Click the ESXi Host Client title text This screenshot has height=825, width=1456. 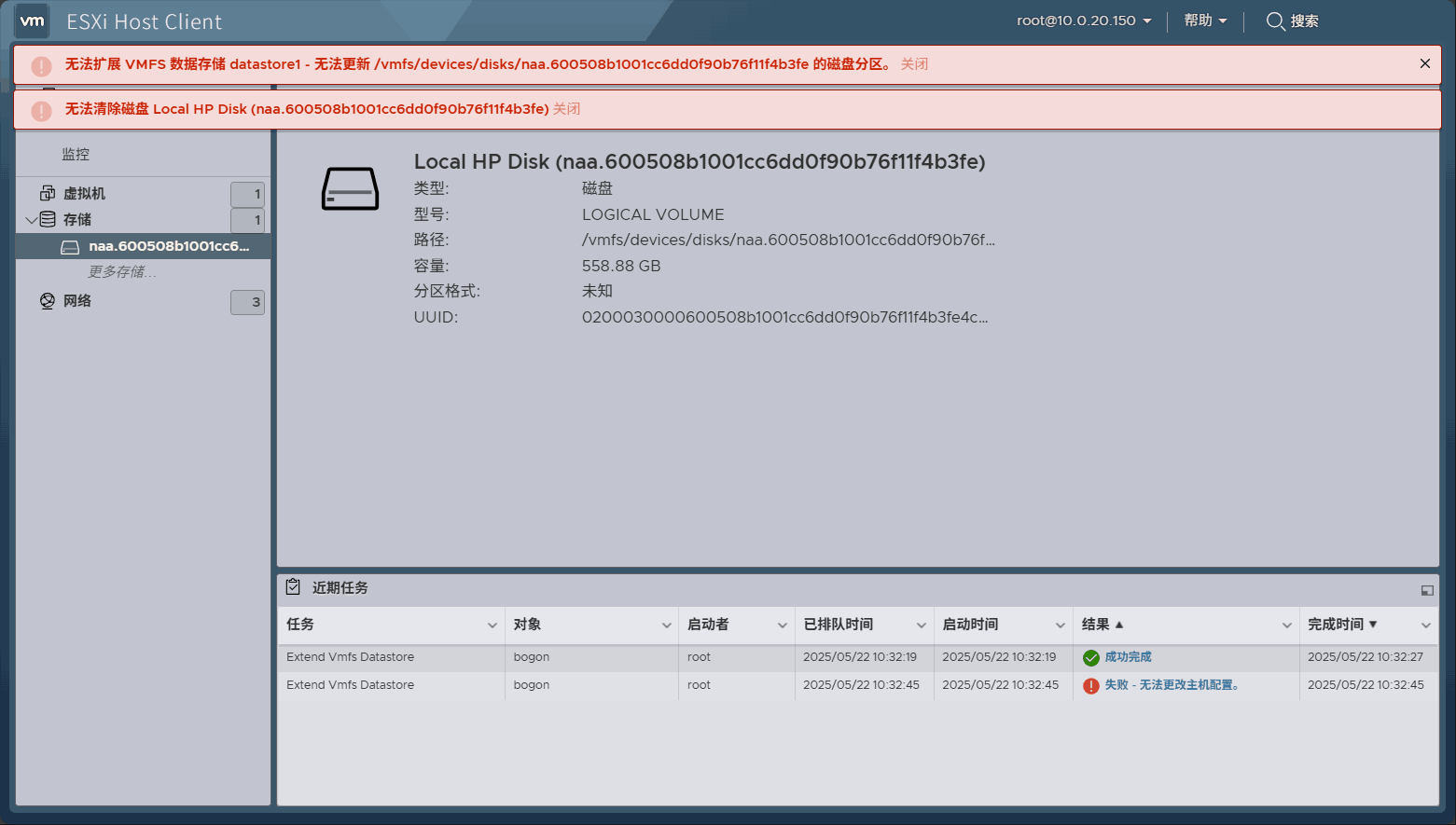click(x=145, y=21)
